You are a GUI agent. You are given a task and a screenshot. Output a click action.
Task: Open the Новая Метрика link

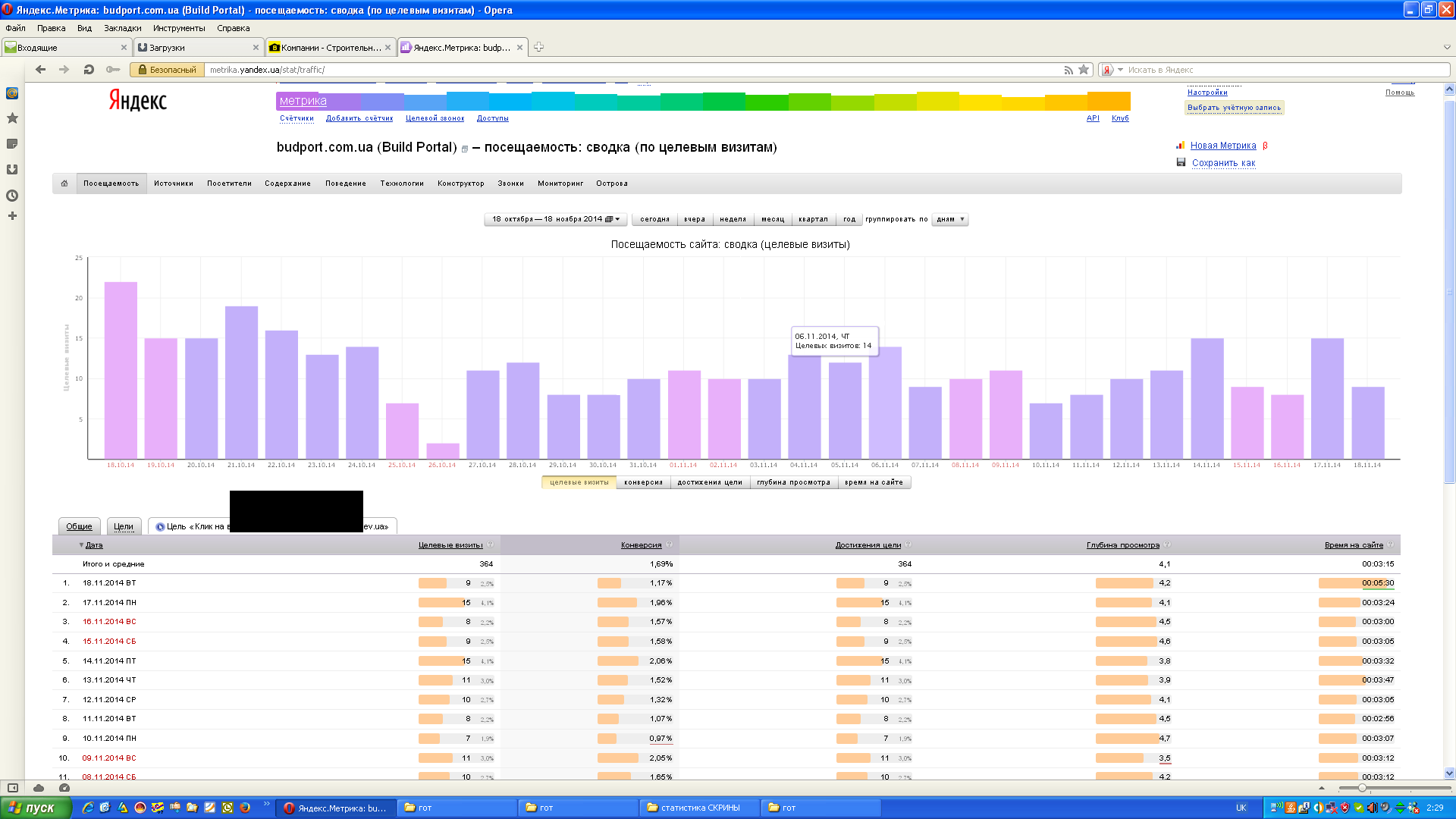(1223, 146)
